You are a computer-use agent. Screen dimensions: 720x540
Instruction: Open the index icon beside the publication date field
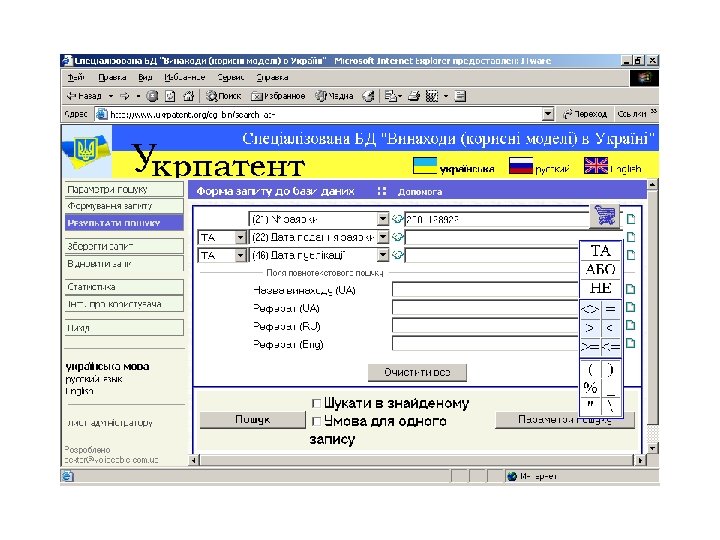pos(398,255)
